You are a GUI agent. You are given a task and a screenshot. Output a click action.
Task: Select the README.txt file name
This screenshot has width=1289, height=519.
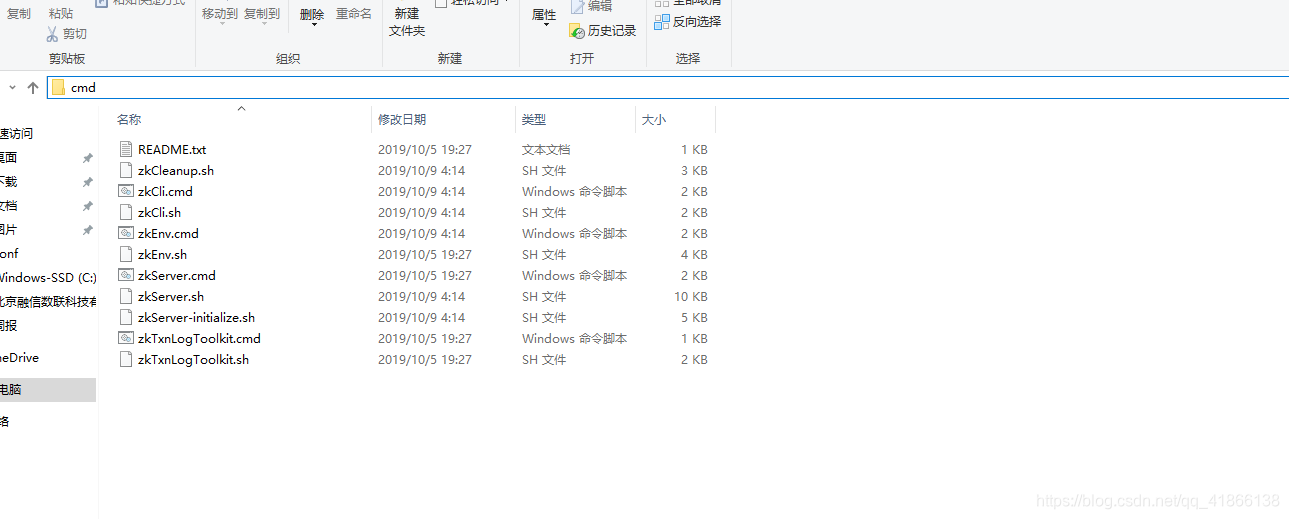pos(172,149)
